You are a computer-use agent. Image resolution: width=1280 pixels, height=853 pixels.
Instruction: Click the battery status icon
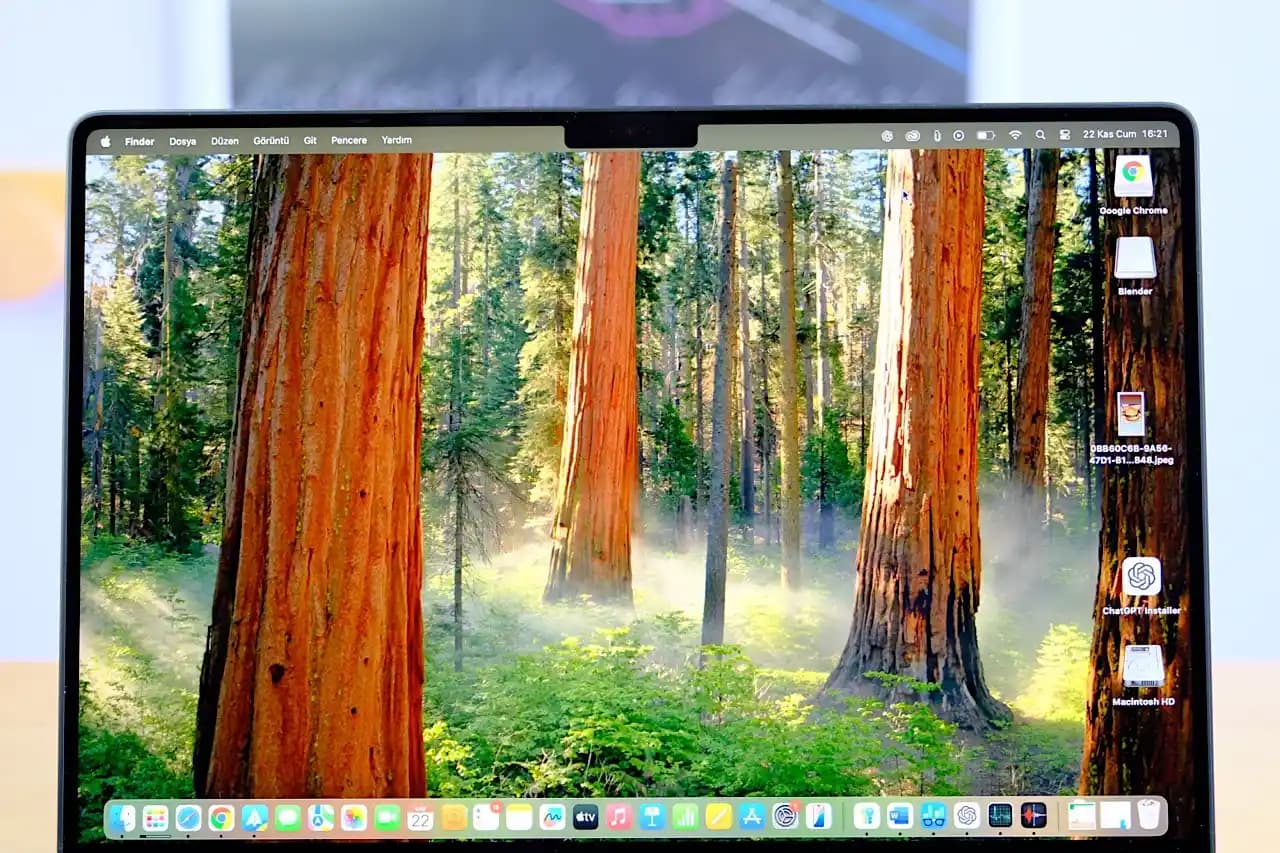(x=986, y=135)
